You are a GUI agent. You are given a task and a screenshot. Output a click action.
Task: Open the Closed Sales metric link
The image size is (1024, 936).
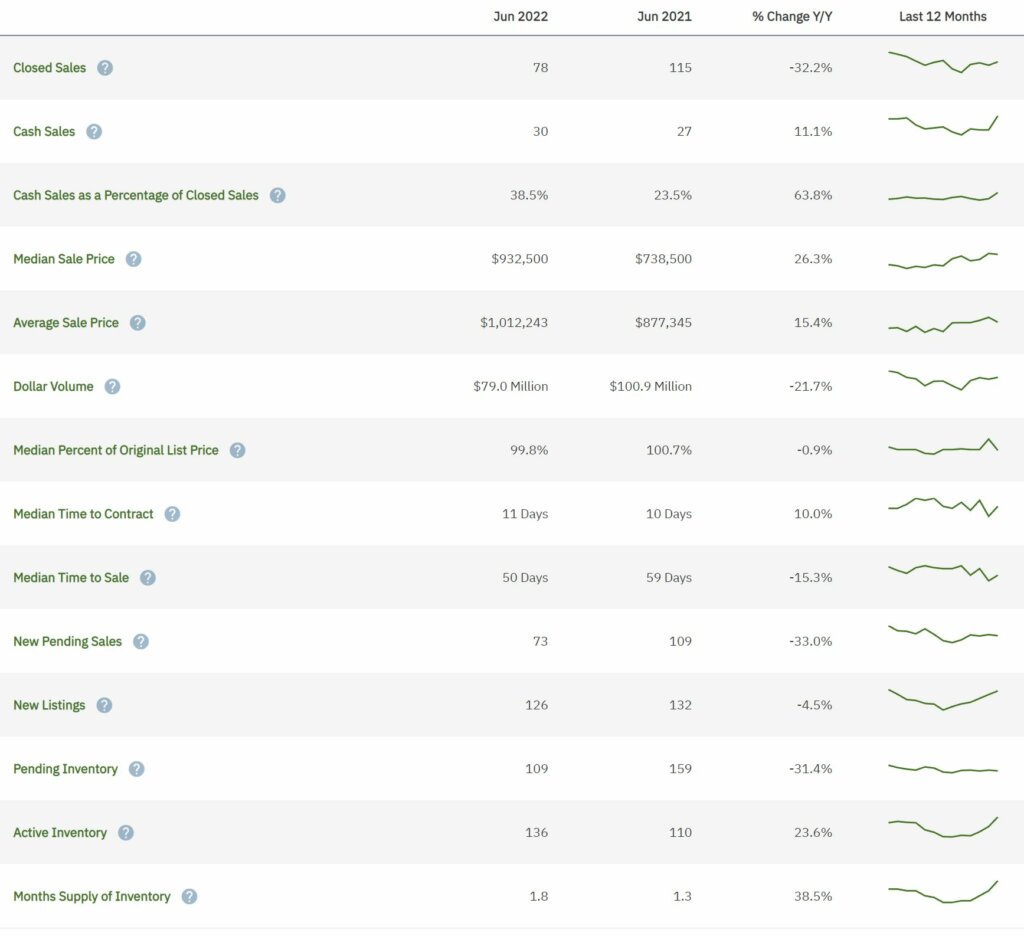49,68
